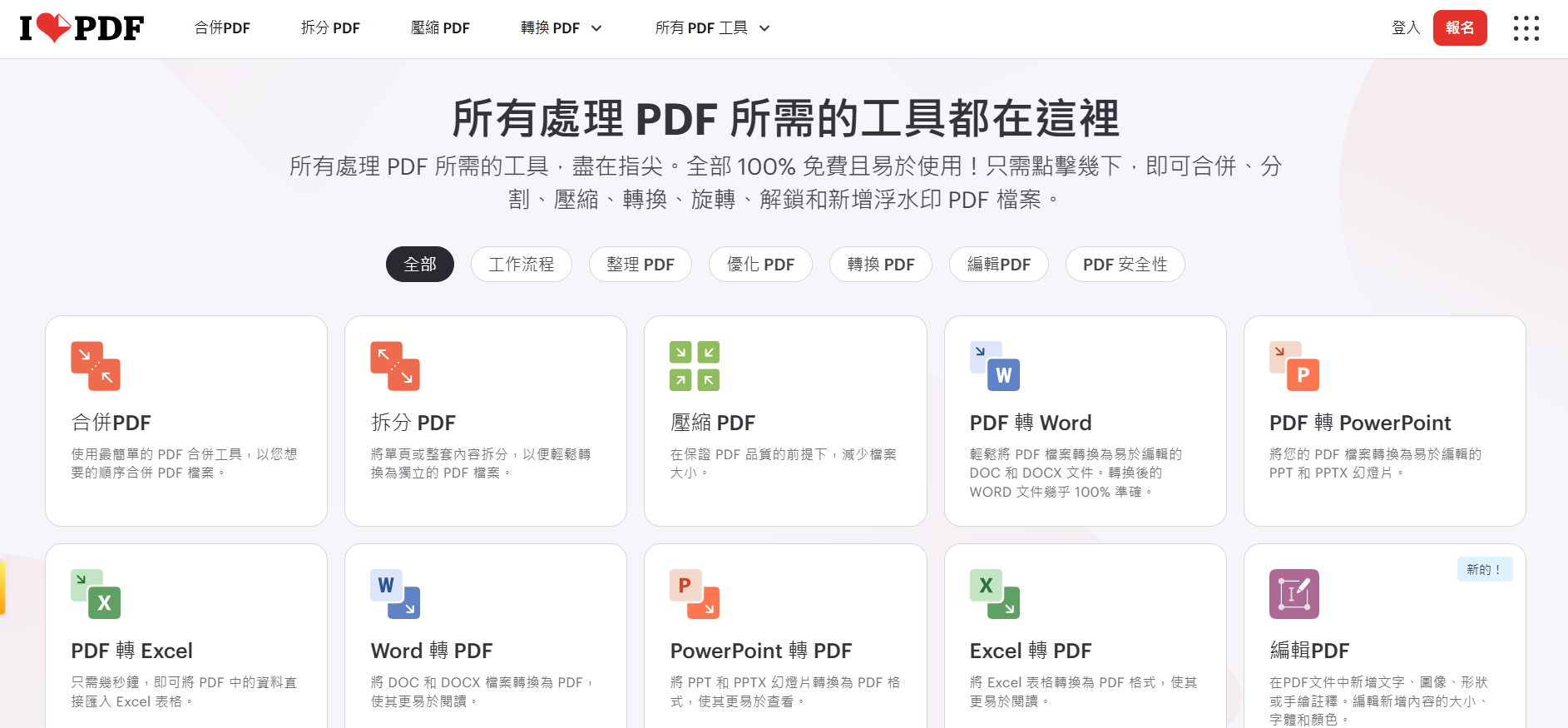
Task: Click the PDF 轉 Word icon
Action: [995, 366]
